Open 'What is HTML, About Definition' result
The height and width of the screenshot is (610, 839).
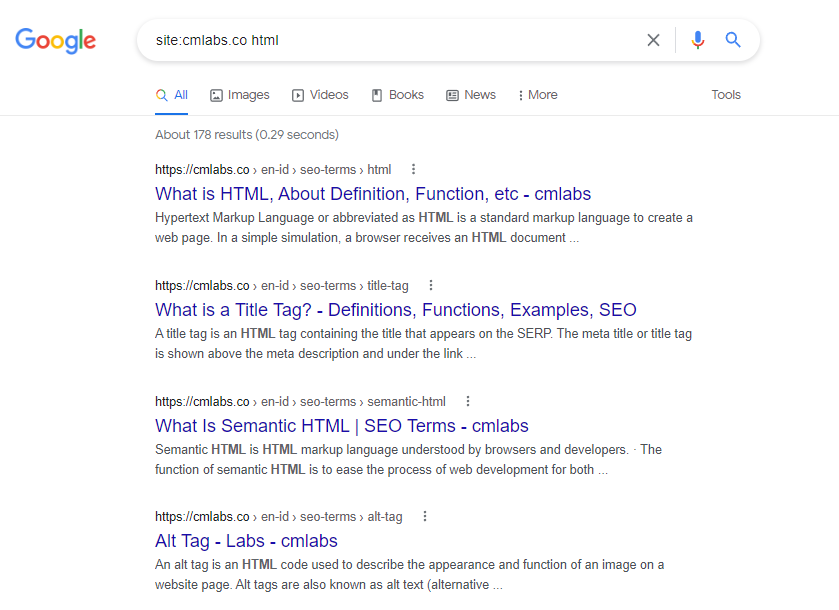click(373, 194)
